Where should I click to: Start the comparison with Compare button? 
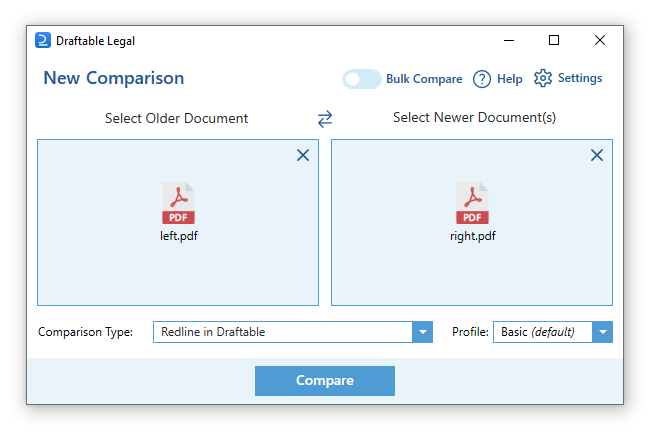coord(325,381)
